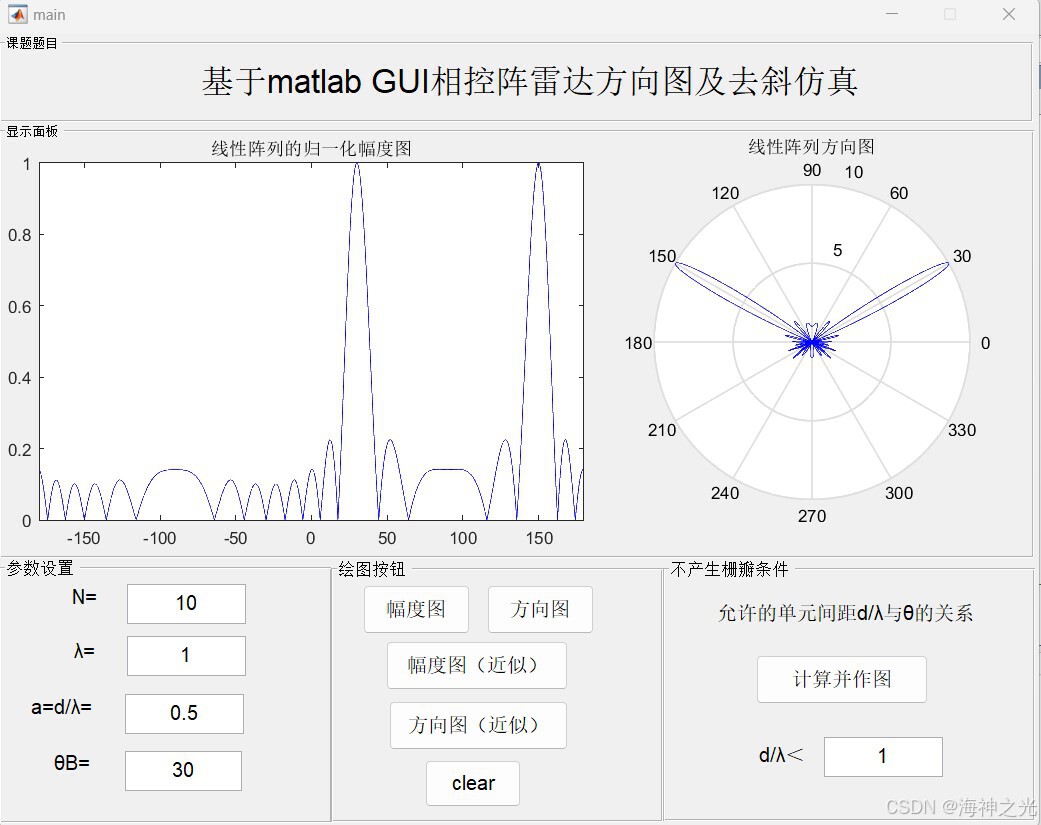
Task: Click the a=d/λ= label
Action: pyautogui.click(x=61, y=707)
